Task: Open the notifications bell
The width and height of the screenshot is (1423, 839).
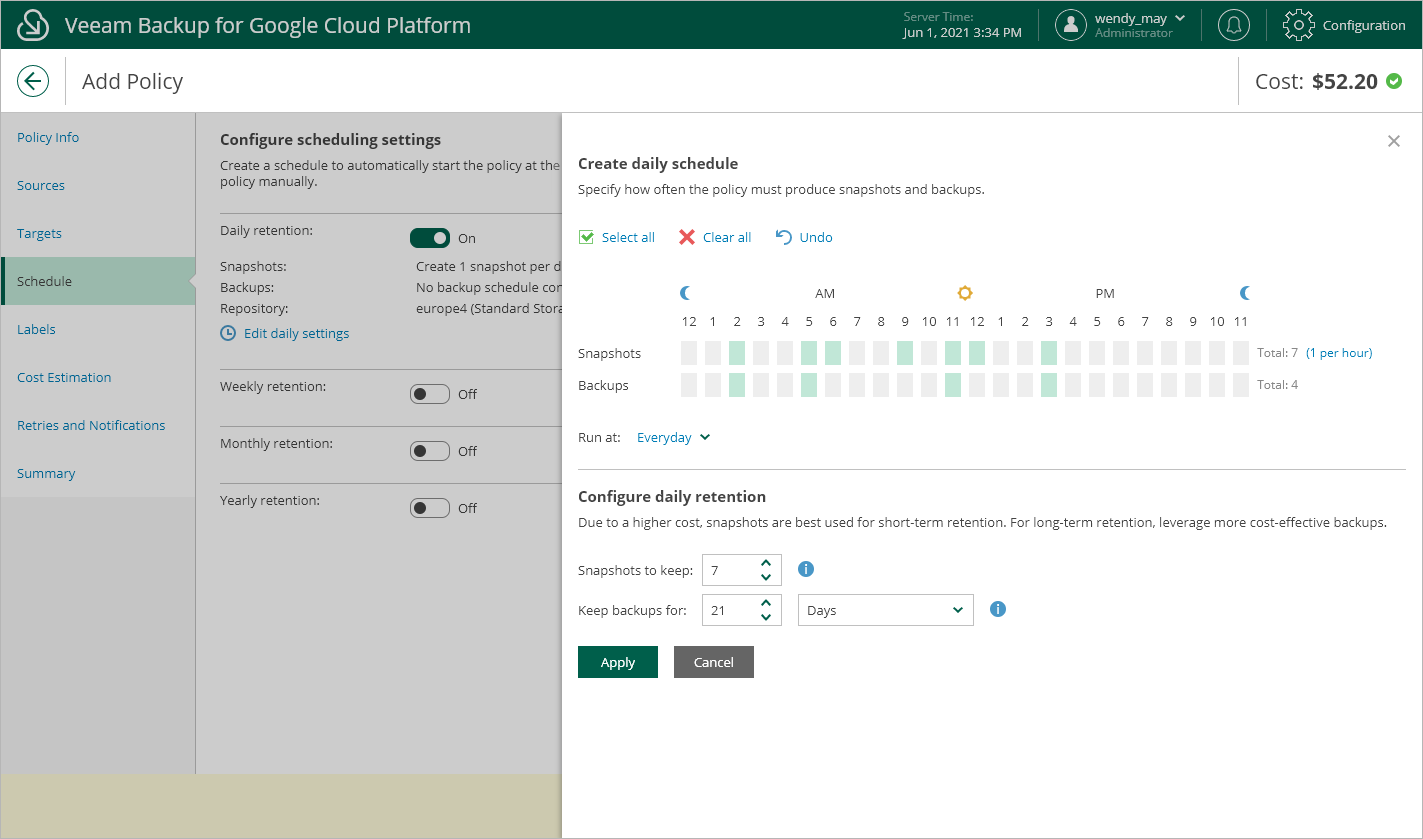Action: (1234, 25)
